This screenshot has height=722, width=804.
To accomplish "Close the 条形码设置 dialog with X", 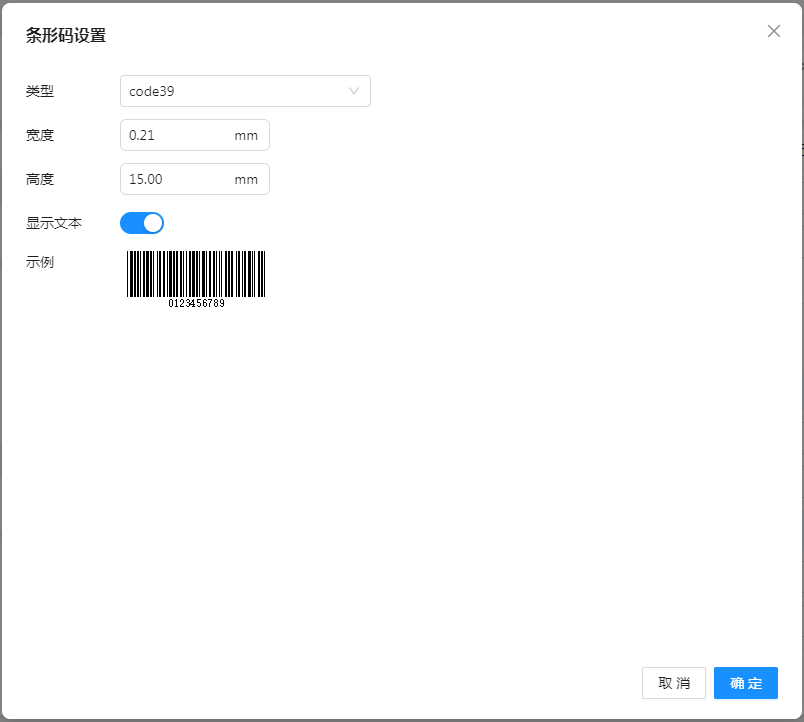I will [x=773, y=31].
